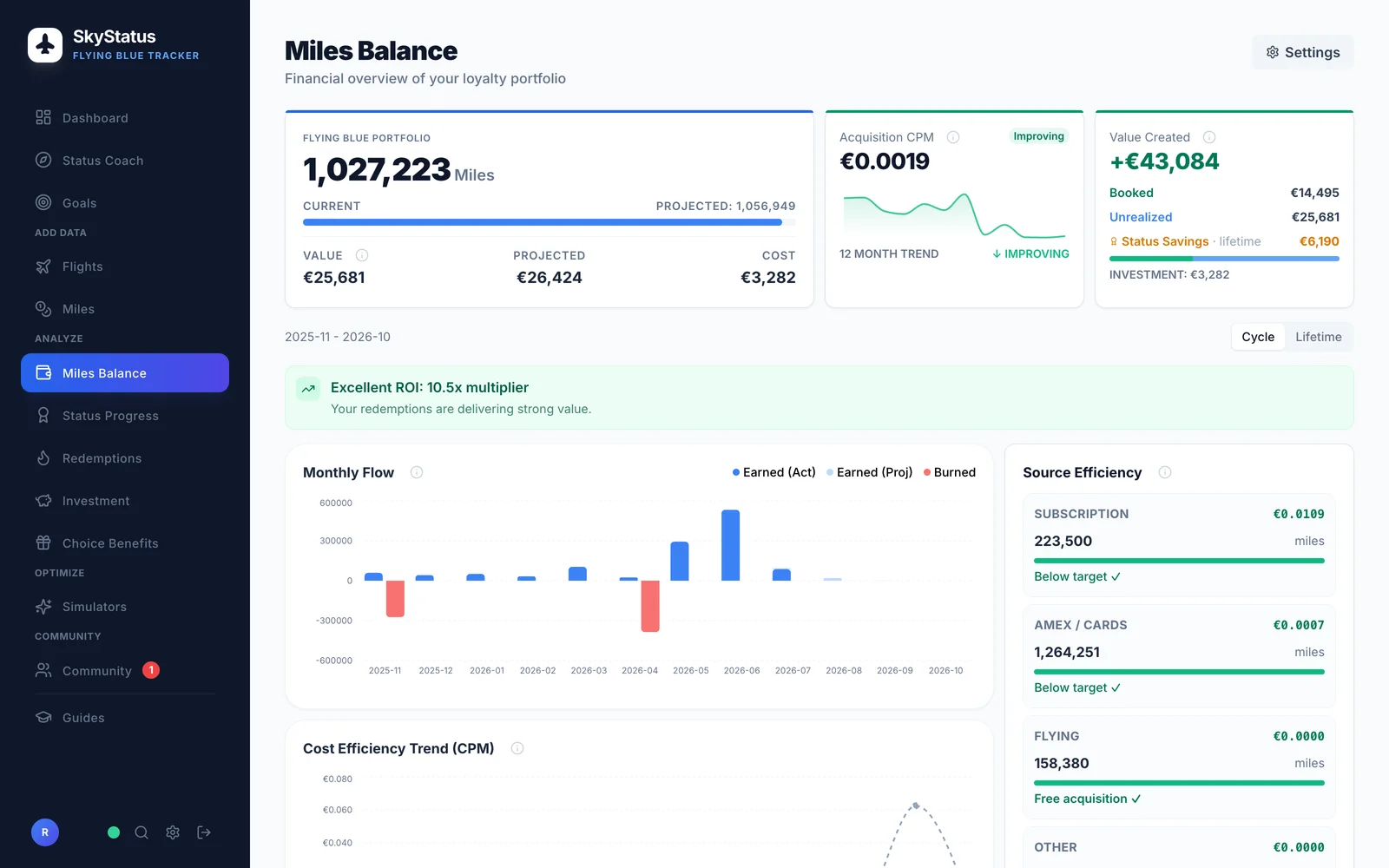The image size is (1389, 868).
Task: Switch to the Cycle view
Action: [1258, 337]
